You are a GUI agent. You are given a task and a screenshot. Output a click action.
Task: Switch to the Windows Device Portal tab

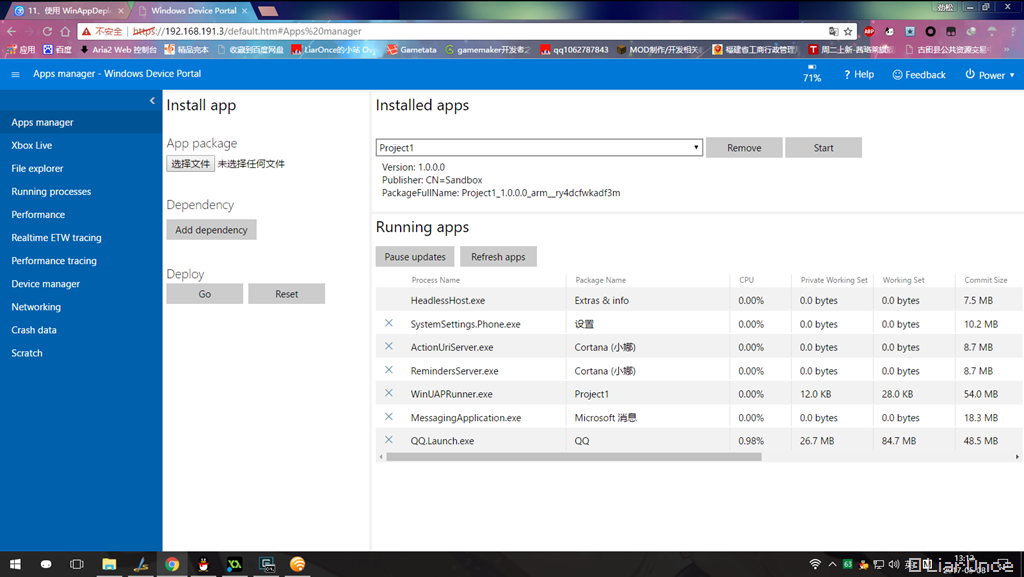[193, 10]
